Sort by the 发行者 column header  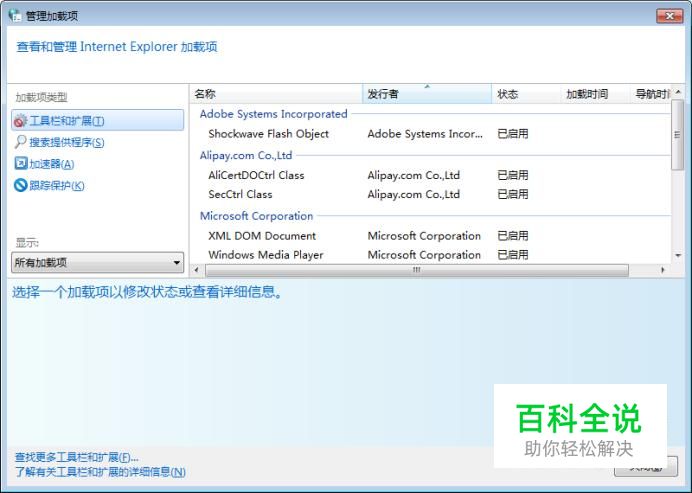427,94
